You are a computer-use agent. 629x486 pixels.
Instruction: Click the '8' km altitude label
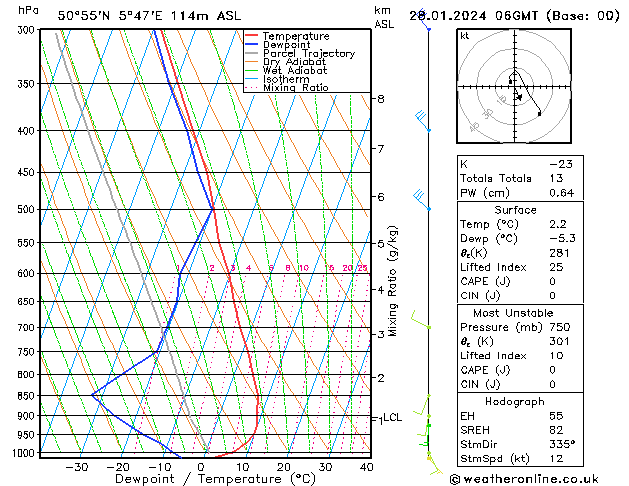(381, 99)
